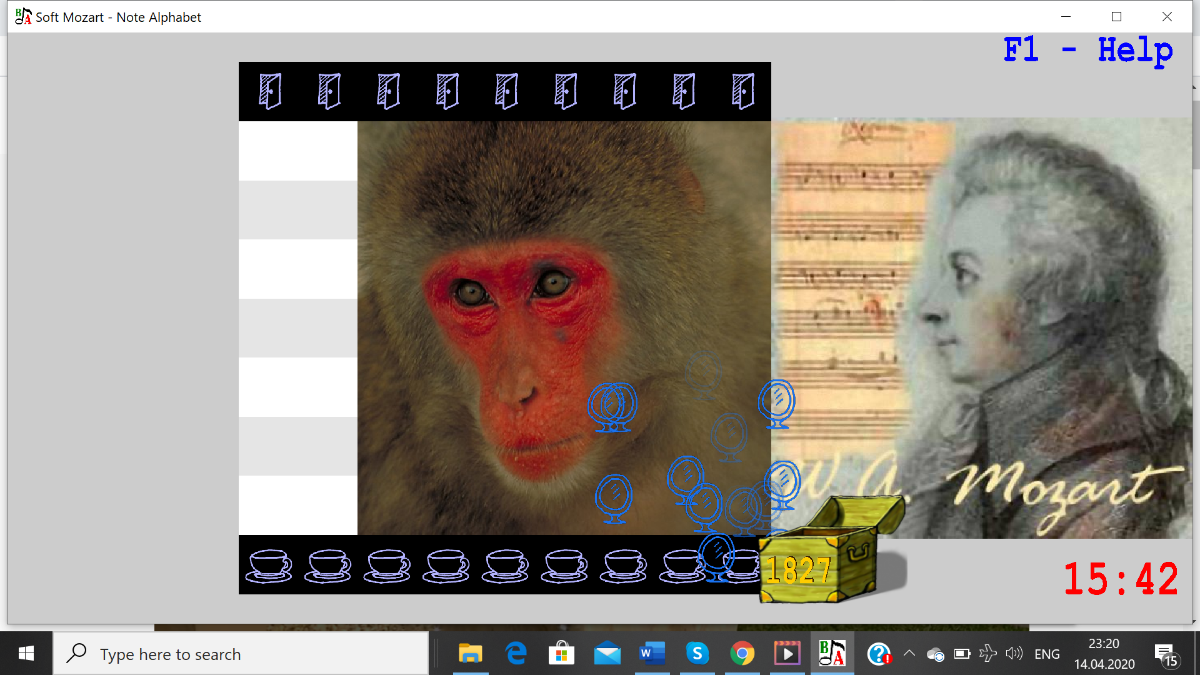This screenshot has width=1200, height=675.
Task: Click the help icon with red alert badge
Action: coord(879,654)
